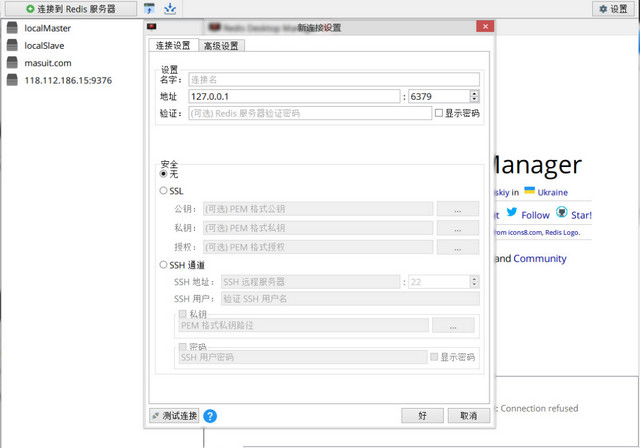Click the Ukraine link in main window

tap(553, 193)
